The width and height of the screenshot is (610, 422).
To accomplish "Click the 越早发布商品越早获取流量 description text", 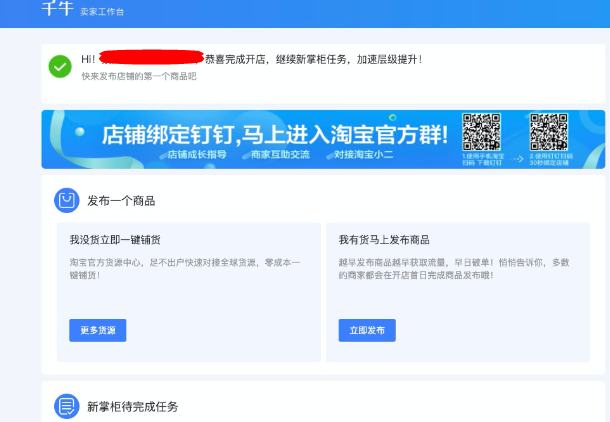I will [454, 269].
